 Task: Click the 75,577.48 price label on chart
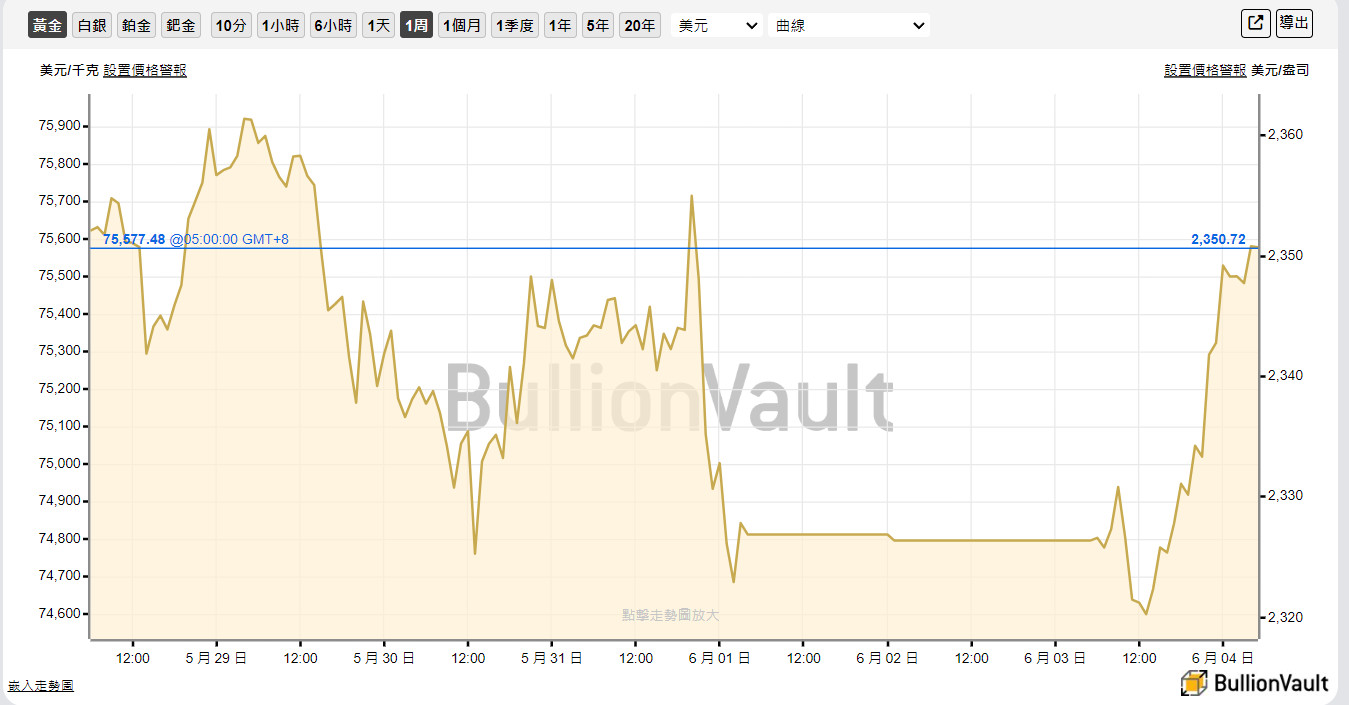pyautogui.click(x=134, y=239)
